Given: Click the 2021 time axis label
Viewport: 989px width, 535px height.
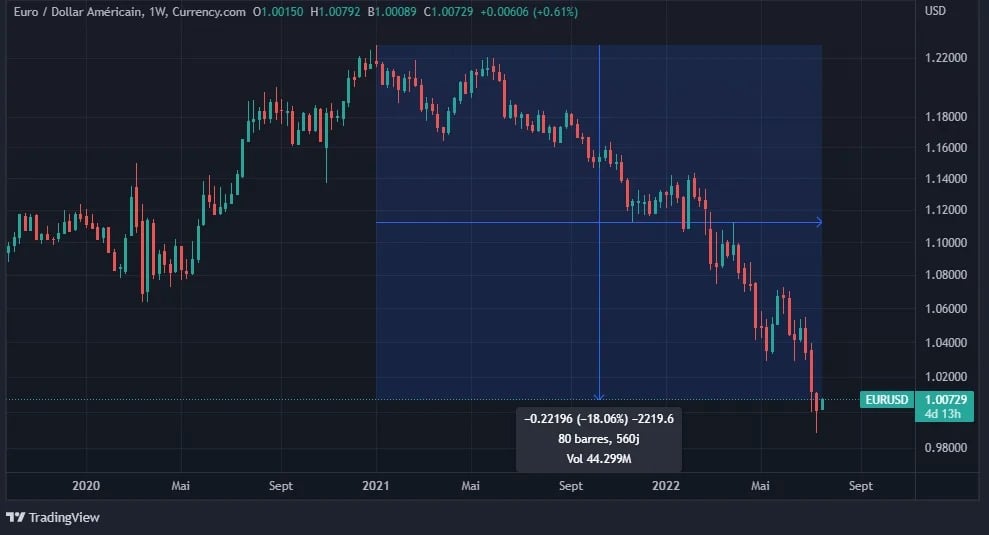Looking at the screenshot, I should pyautogui.click(x=376, y=486).
